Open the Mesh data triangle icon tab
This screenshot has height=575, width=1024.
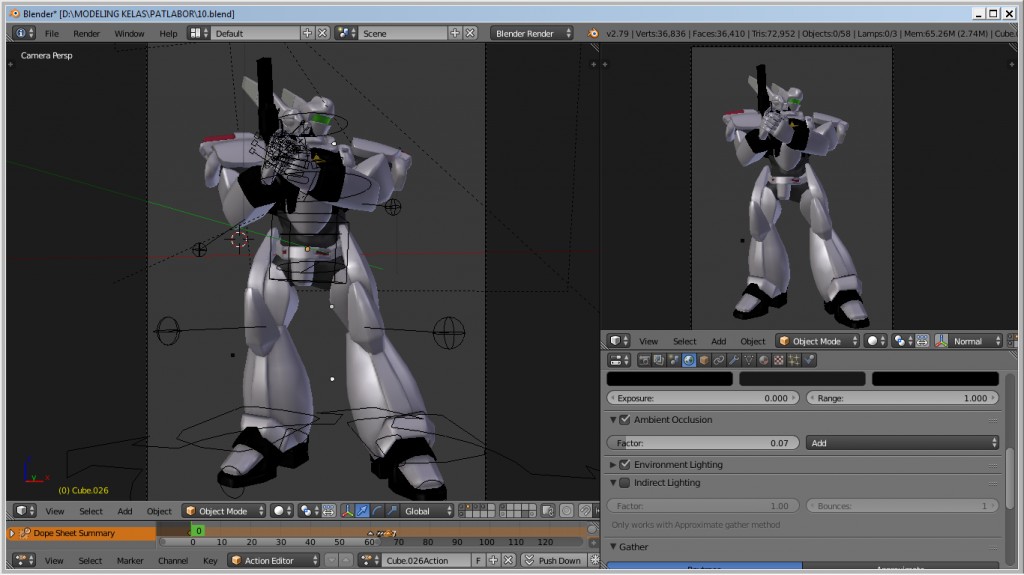pyautogui.click(x=749, y=360)
